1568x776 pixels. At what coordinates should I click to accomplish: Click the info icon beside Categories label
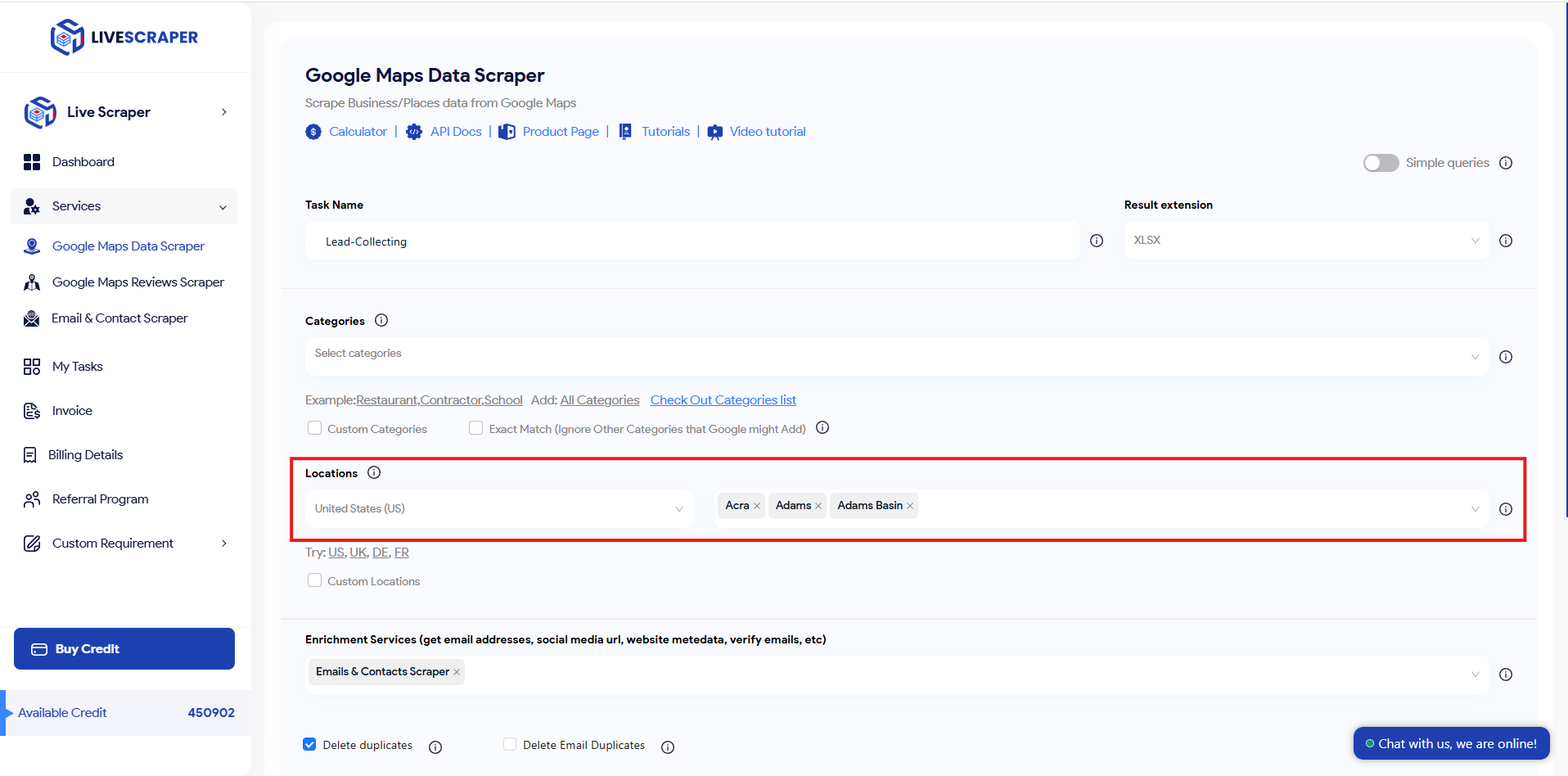pyautogui.click(x=381, y=320)
